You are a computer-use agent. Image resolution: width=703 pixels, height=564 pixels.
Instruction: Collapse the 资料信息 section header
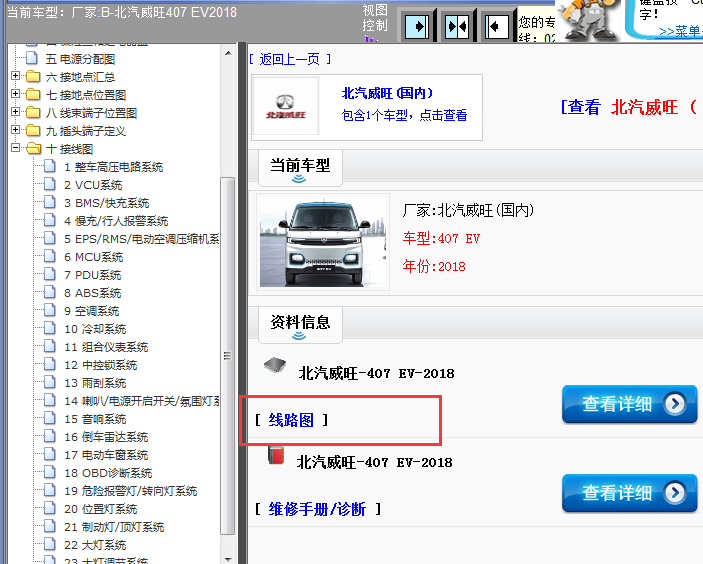300,325
